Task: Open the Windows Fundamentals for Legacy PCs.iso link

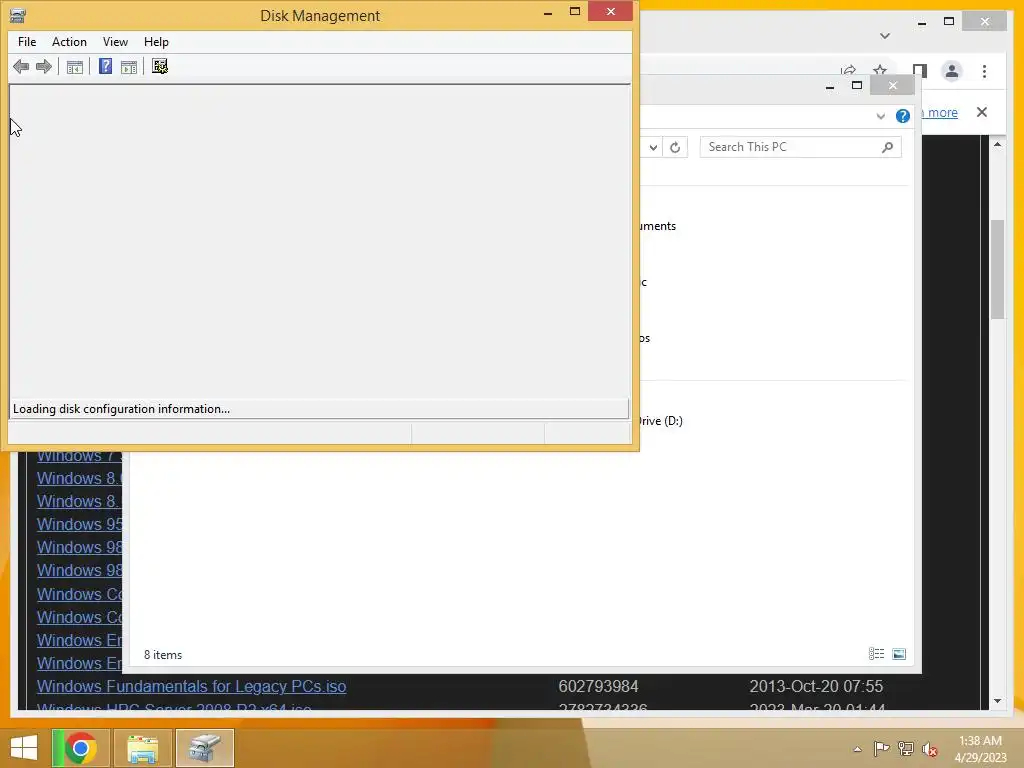Action: (191, 686)
